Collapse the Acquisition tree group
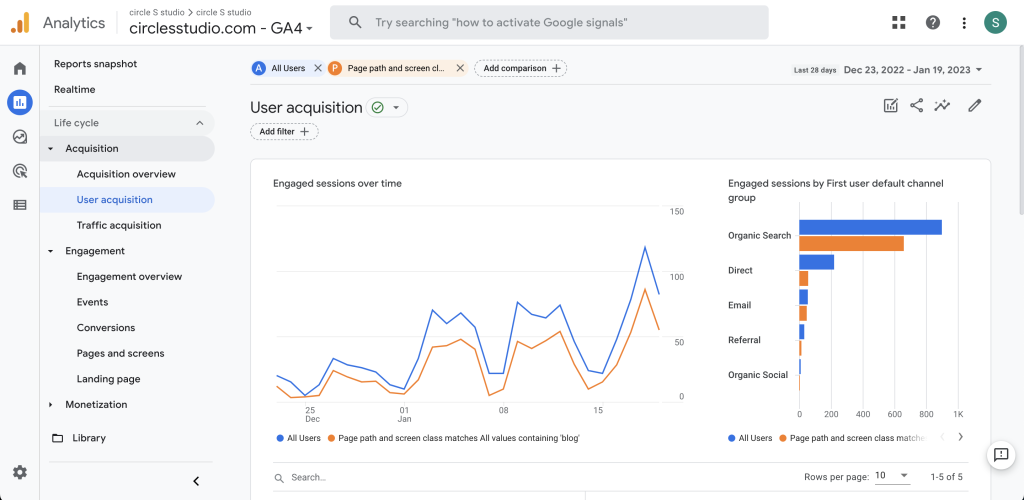 (x=51, y=149)
